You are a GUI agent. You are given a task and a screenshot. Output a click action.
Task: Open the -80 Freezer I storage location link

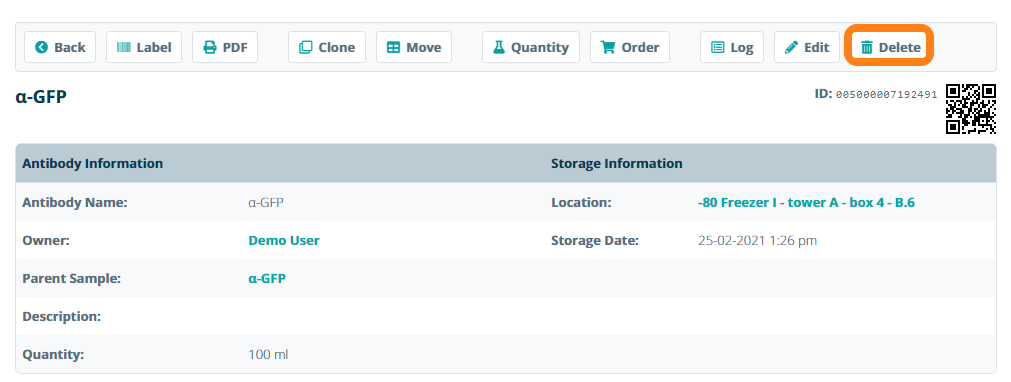[806, 203]
